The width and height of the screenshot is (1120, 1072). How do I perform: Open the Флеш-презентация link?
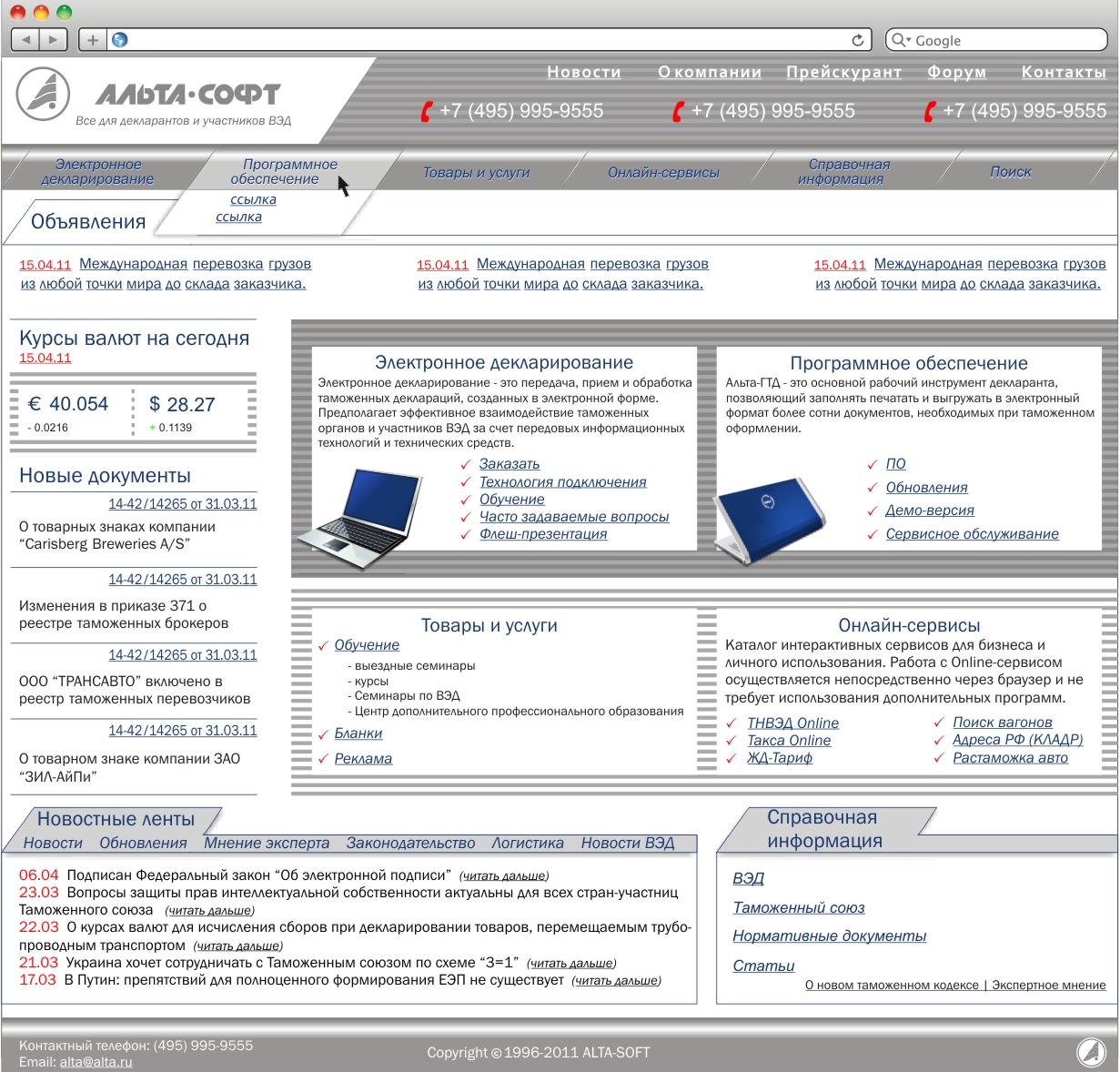point(543,533)
